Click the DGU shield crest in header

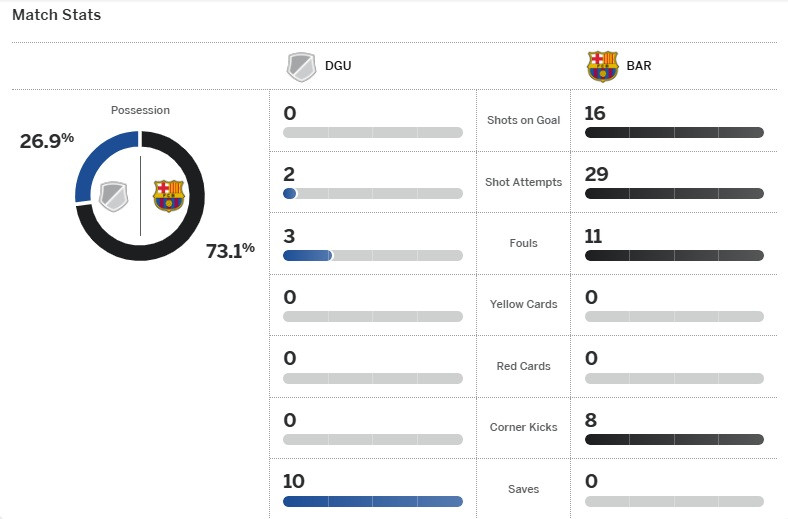301,66
